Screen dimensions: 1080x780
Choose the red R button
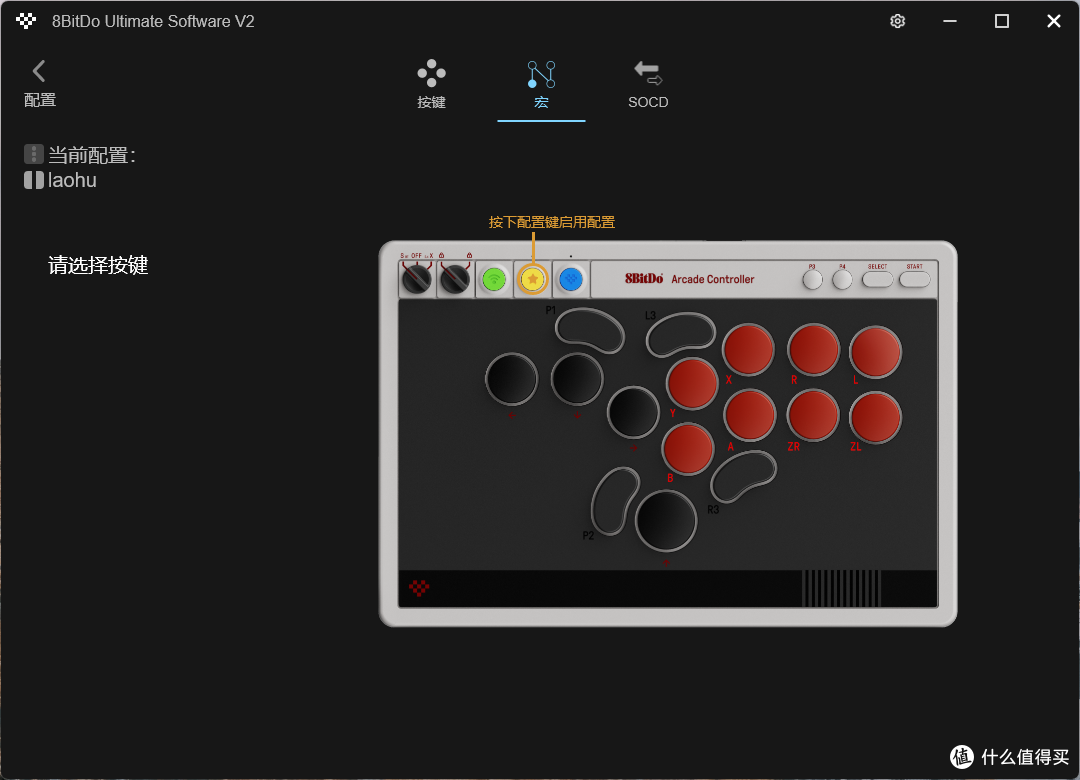813,350
